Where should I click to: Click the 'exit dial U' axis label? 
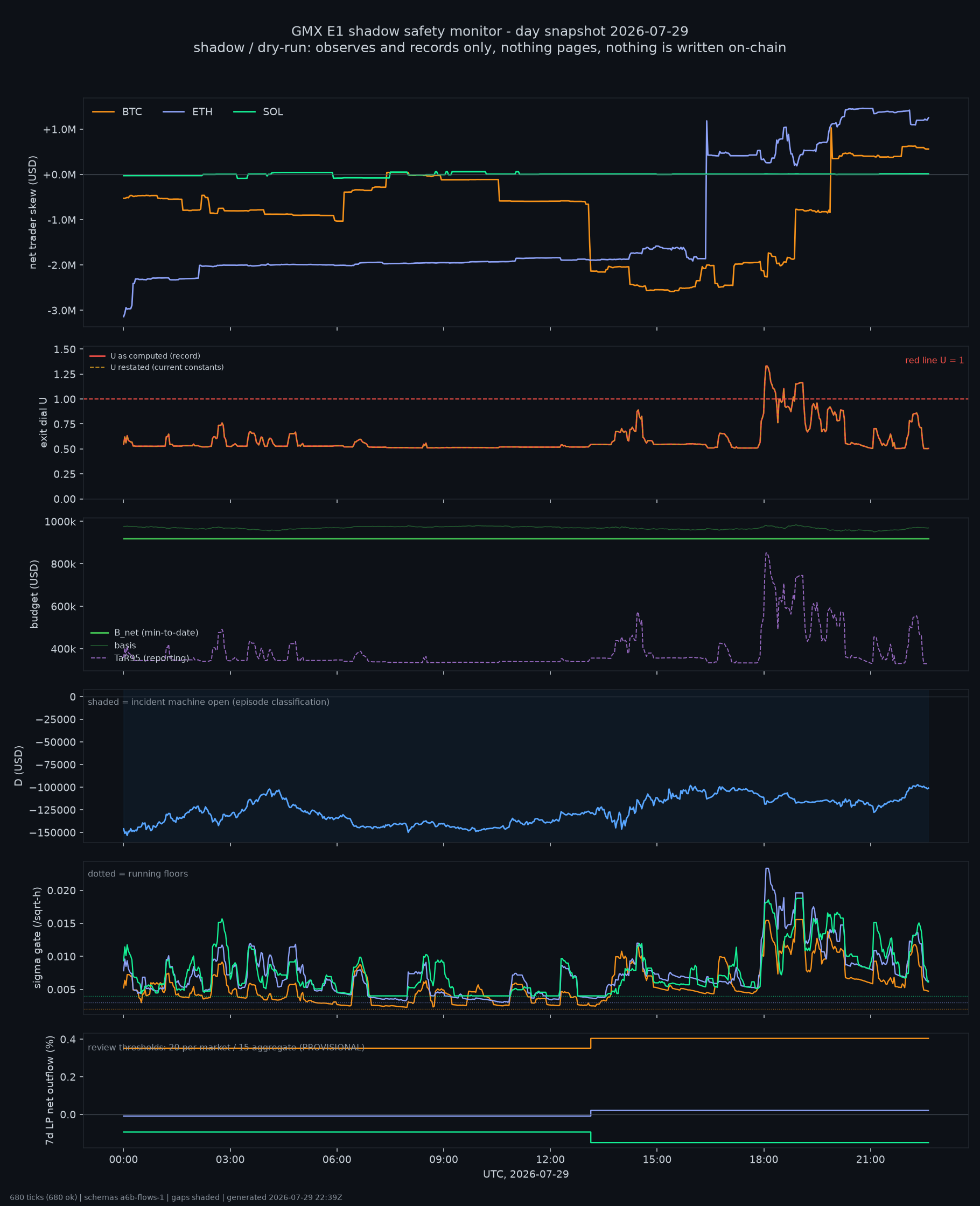[44, 422]
